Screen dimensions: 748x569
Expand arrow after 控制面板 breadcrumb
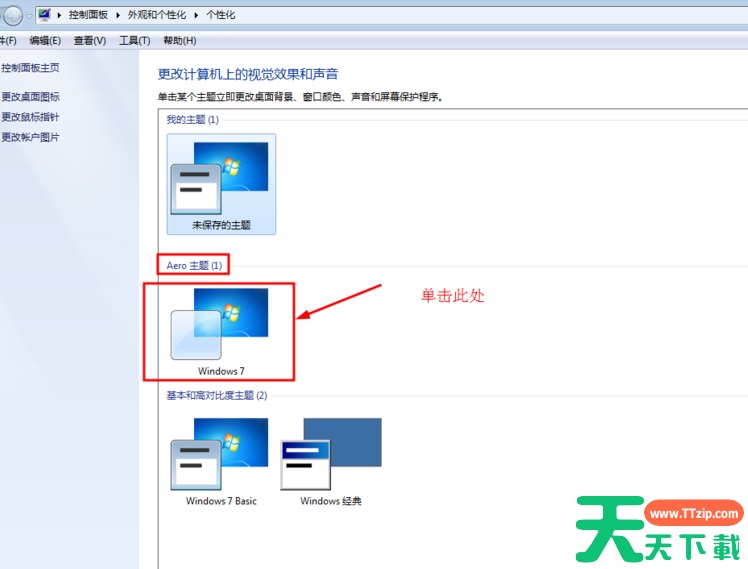[x=118, y=15]
